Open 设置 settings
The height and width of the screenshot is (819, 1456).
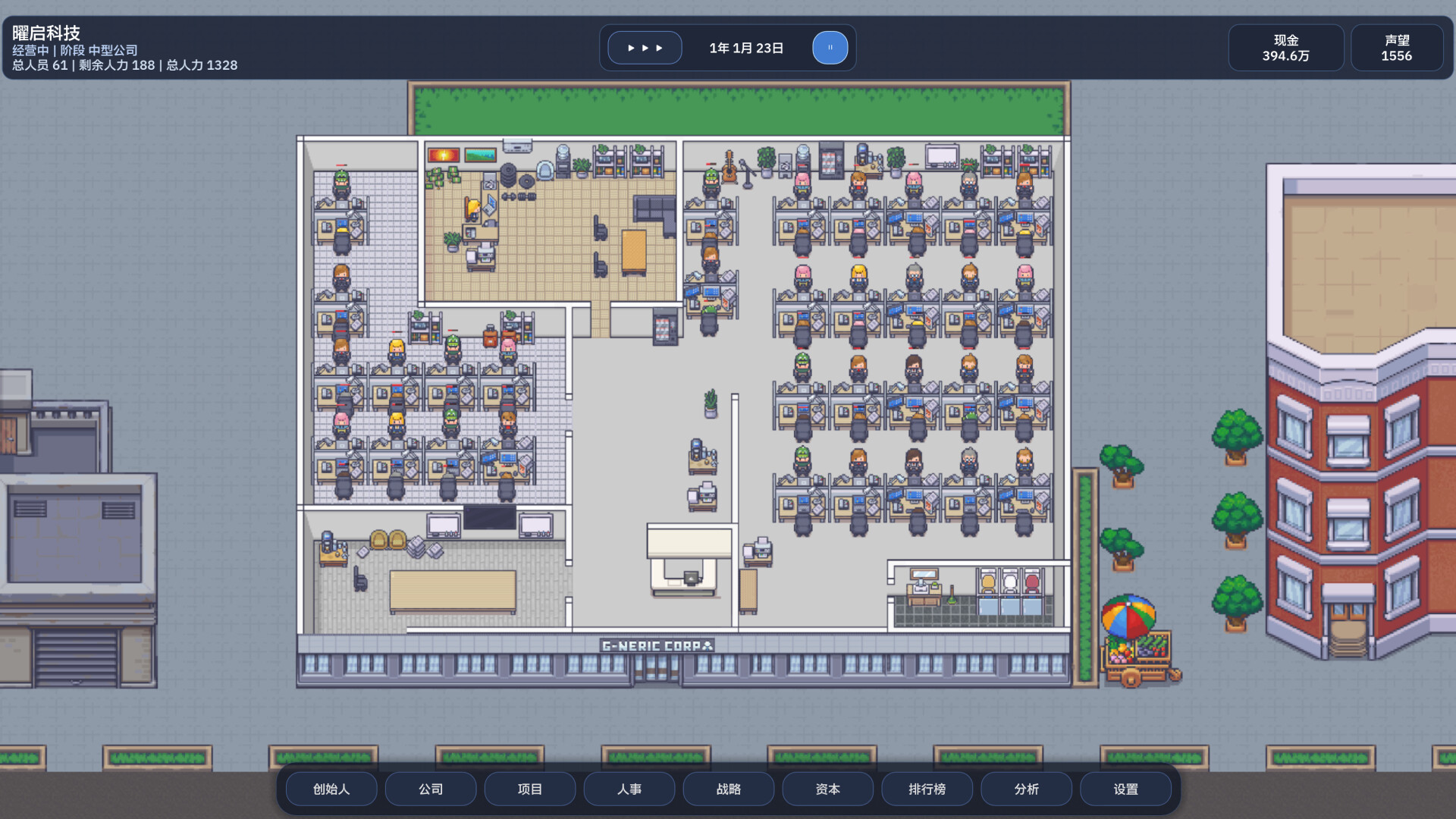click(x=1126, y=789)
